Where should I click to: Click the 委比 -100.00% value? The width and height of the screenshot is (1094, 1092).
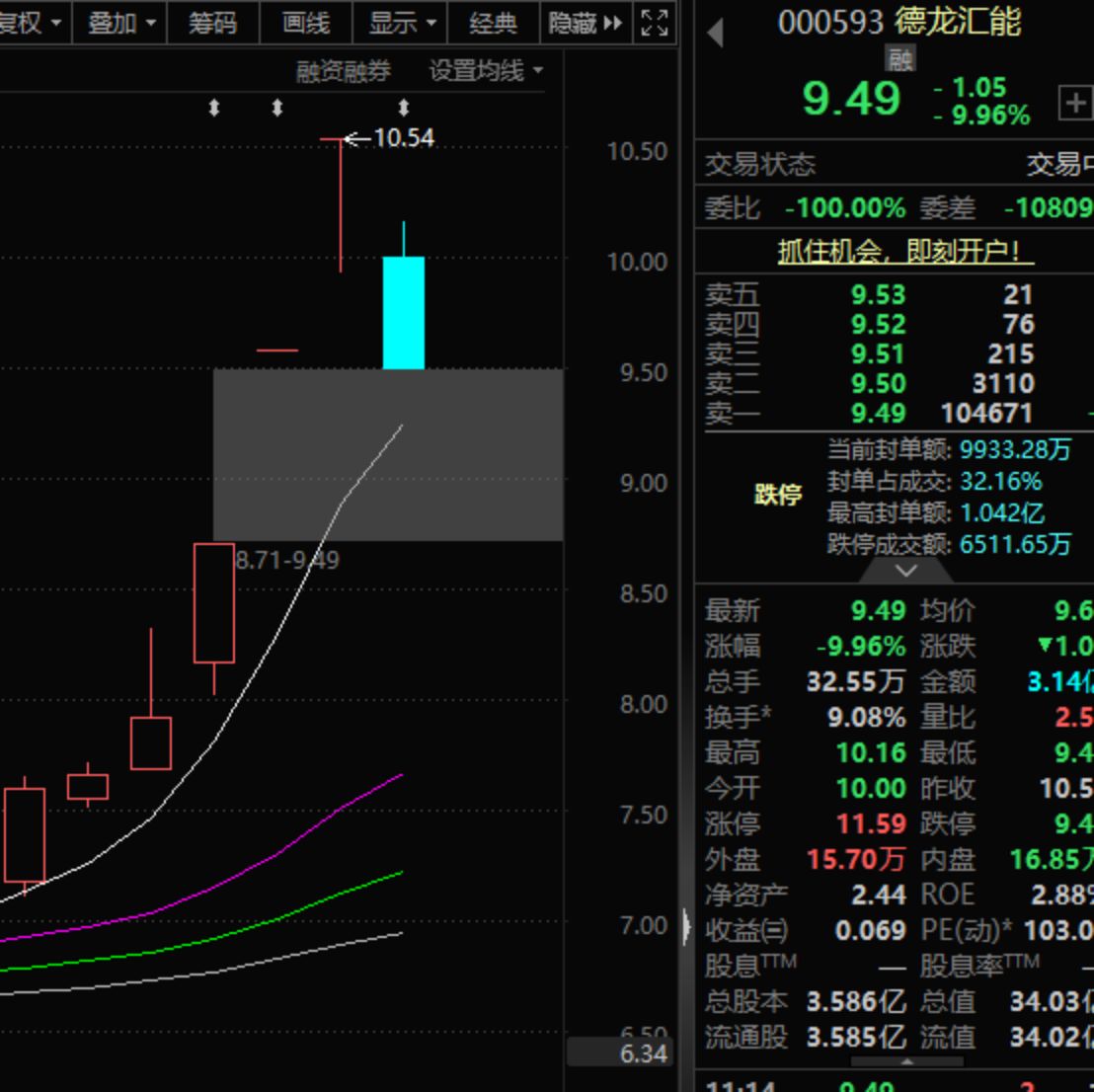(x=845, y=208)
